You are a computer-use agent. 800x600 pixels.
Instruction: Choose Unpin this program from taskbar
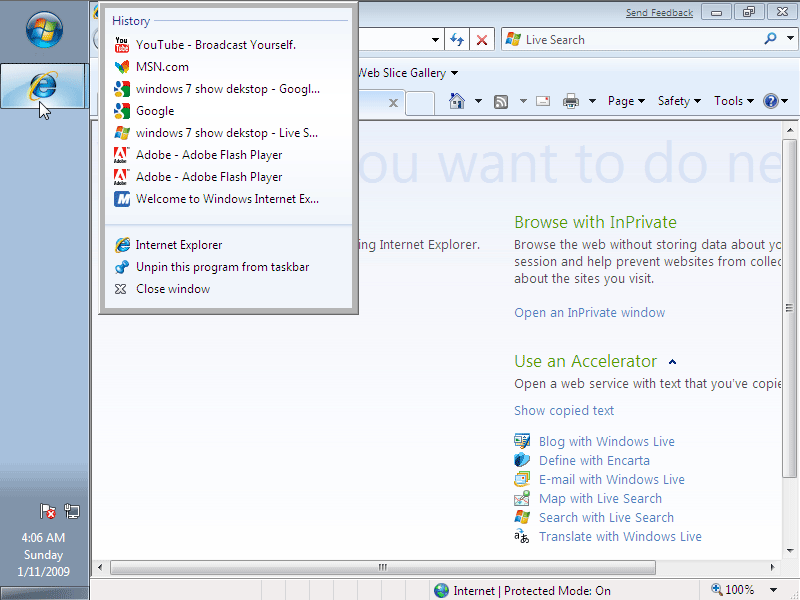(x=222, y=267)
